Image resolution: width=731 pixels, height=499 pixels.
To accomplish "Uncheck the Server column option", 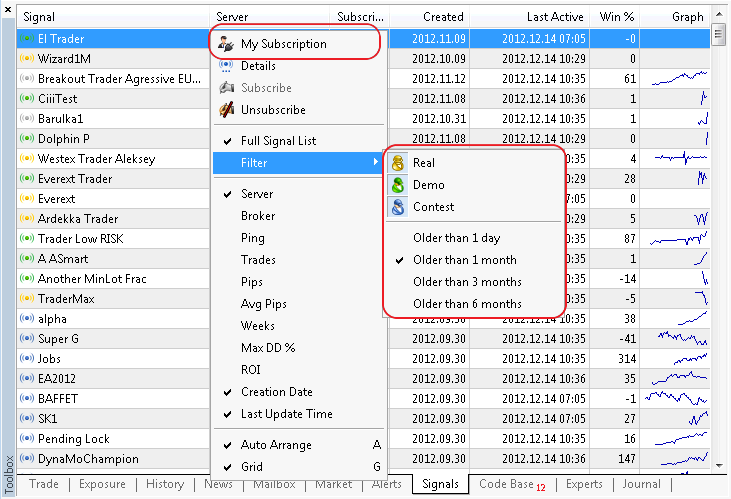I will click(257, 194).
